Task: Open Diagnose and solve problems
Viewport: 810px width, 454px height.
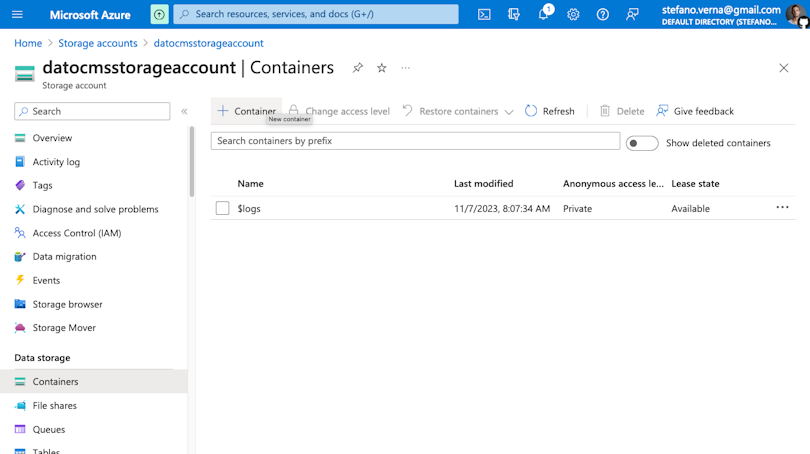Action: [94, 209]
